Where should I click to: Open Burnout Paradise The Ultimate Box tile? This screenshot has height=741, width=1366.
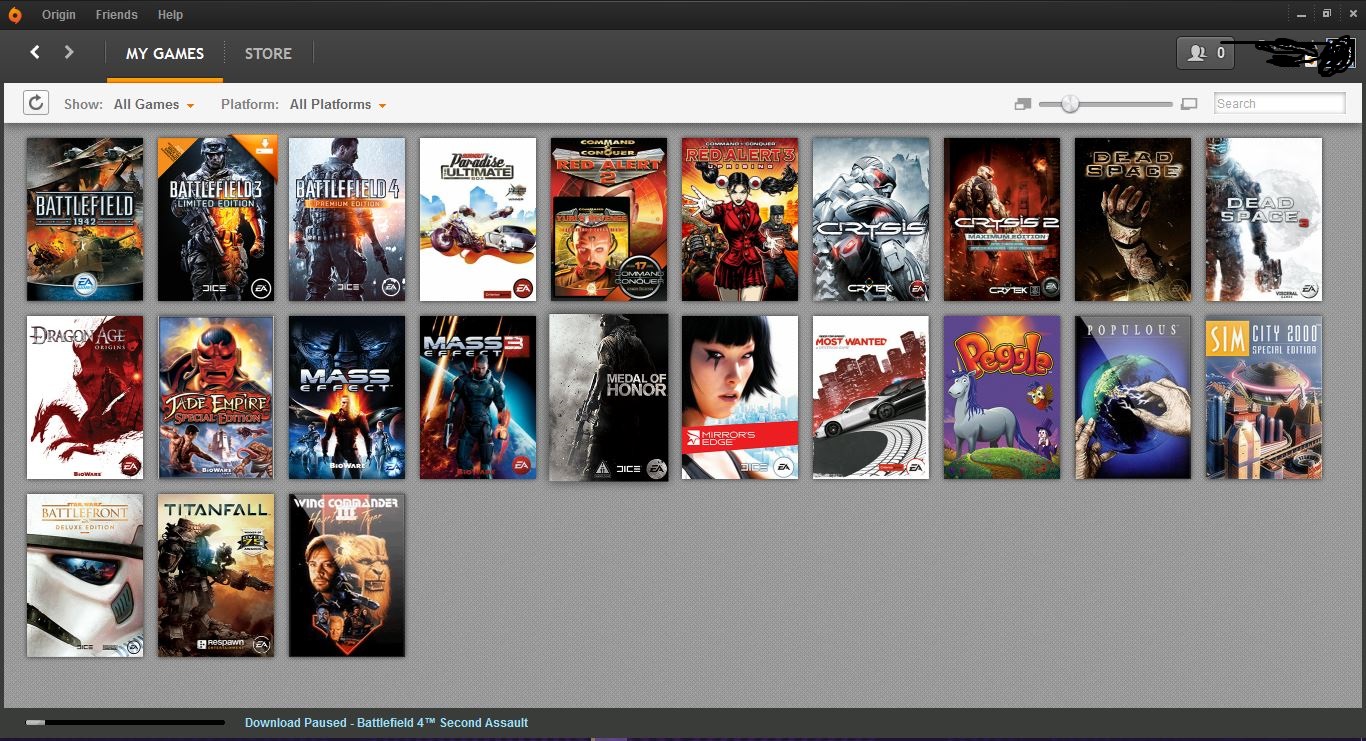pos(478,219)
